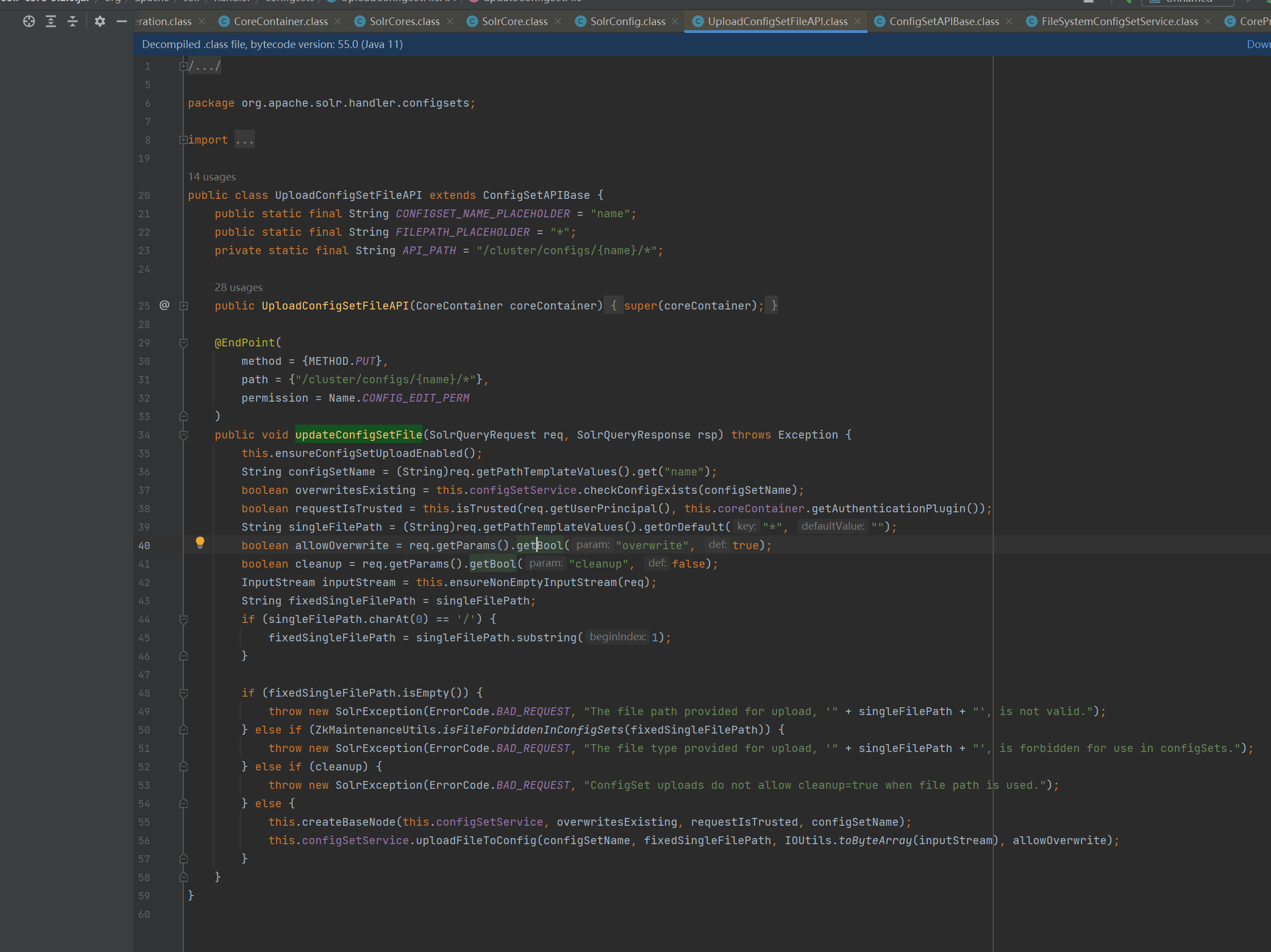Image resolution: width=1271 pixels, height=952 pixels.
Task: Click the Expand All icon in project toolbar
Action: click(x=50, y=21)
